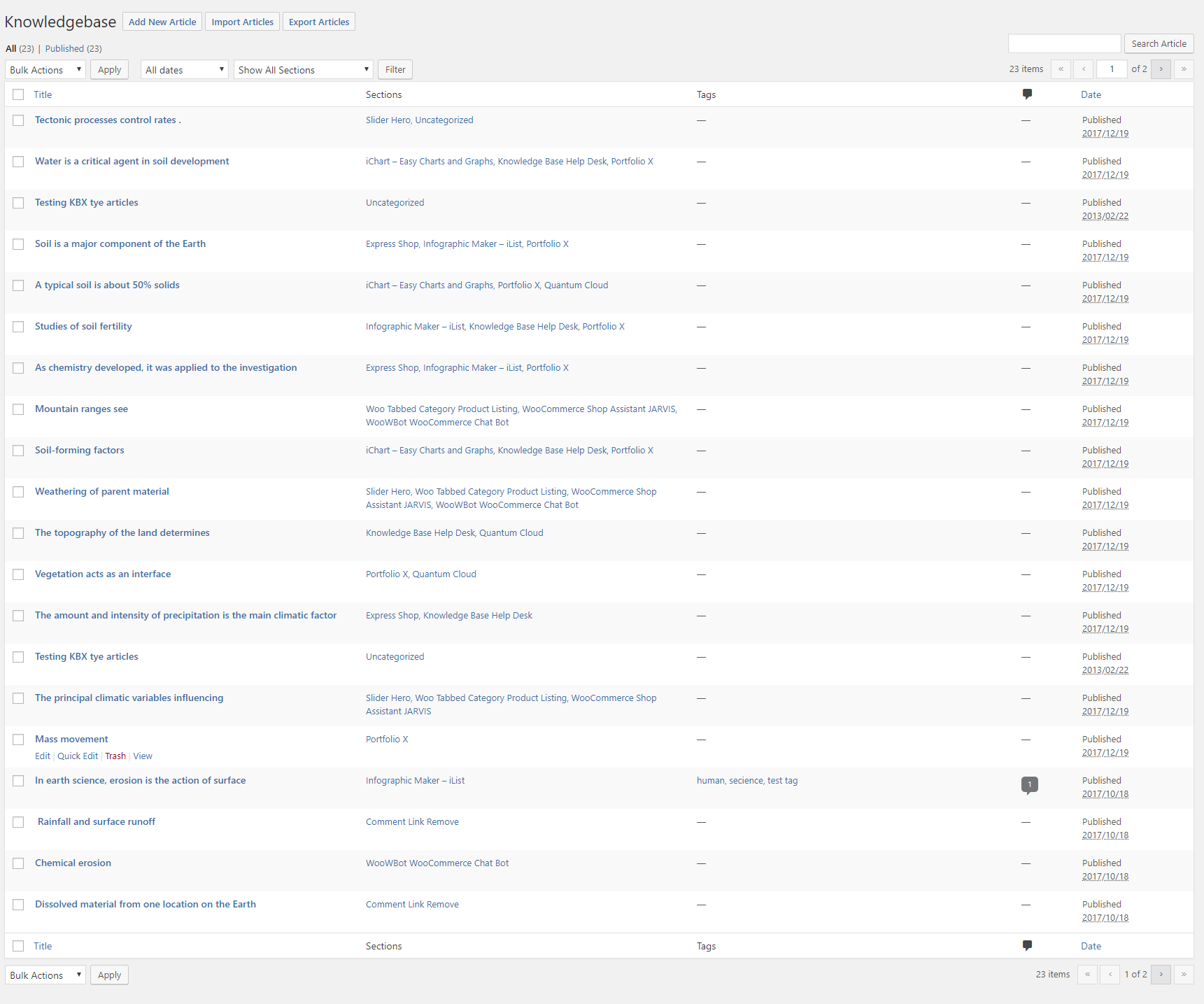Sort by the Date column header
Screen dimensions: 1204x1004
[1091, 94]
